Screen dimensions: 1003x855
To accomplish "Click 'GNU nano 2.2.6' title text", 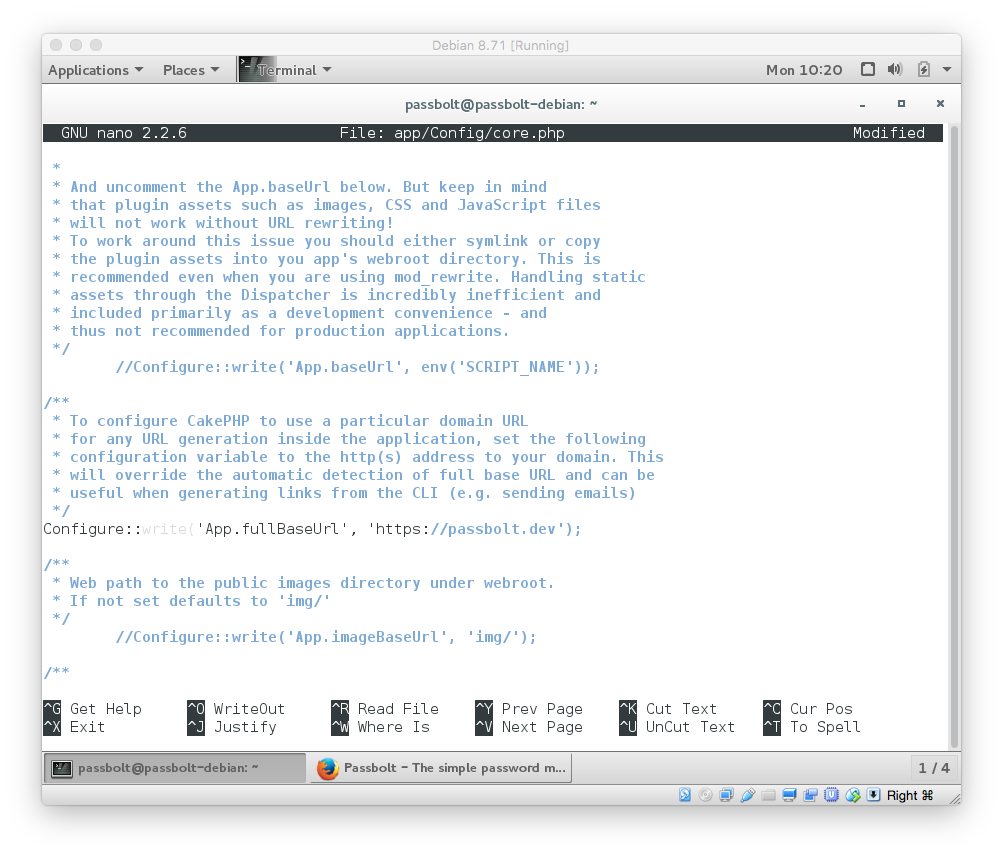I will (x=124, y=132).
